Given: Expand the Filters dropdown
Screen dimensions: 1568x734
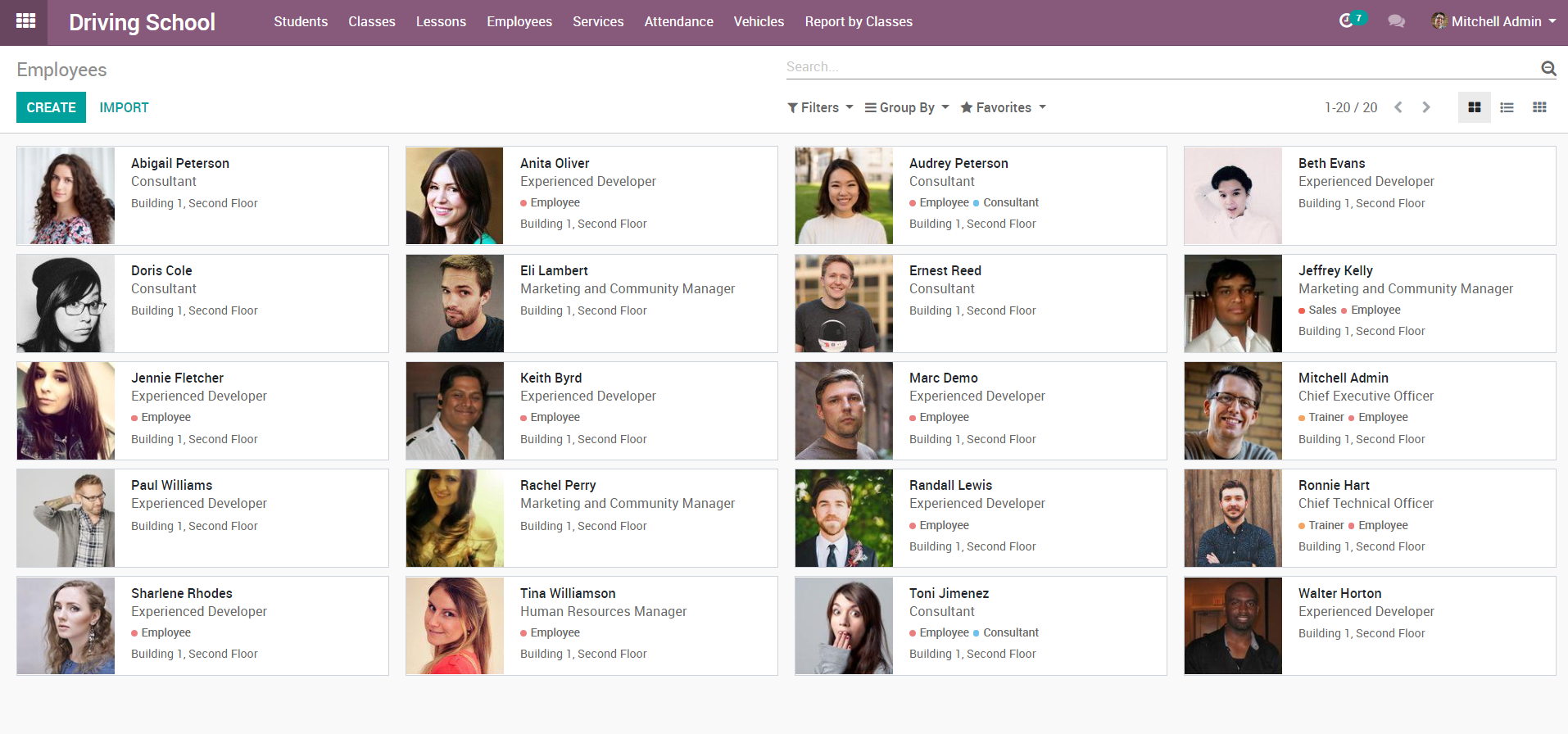Looking at the screenshot, I should tap(820, 107).
